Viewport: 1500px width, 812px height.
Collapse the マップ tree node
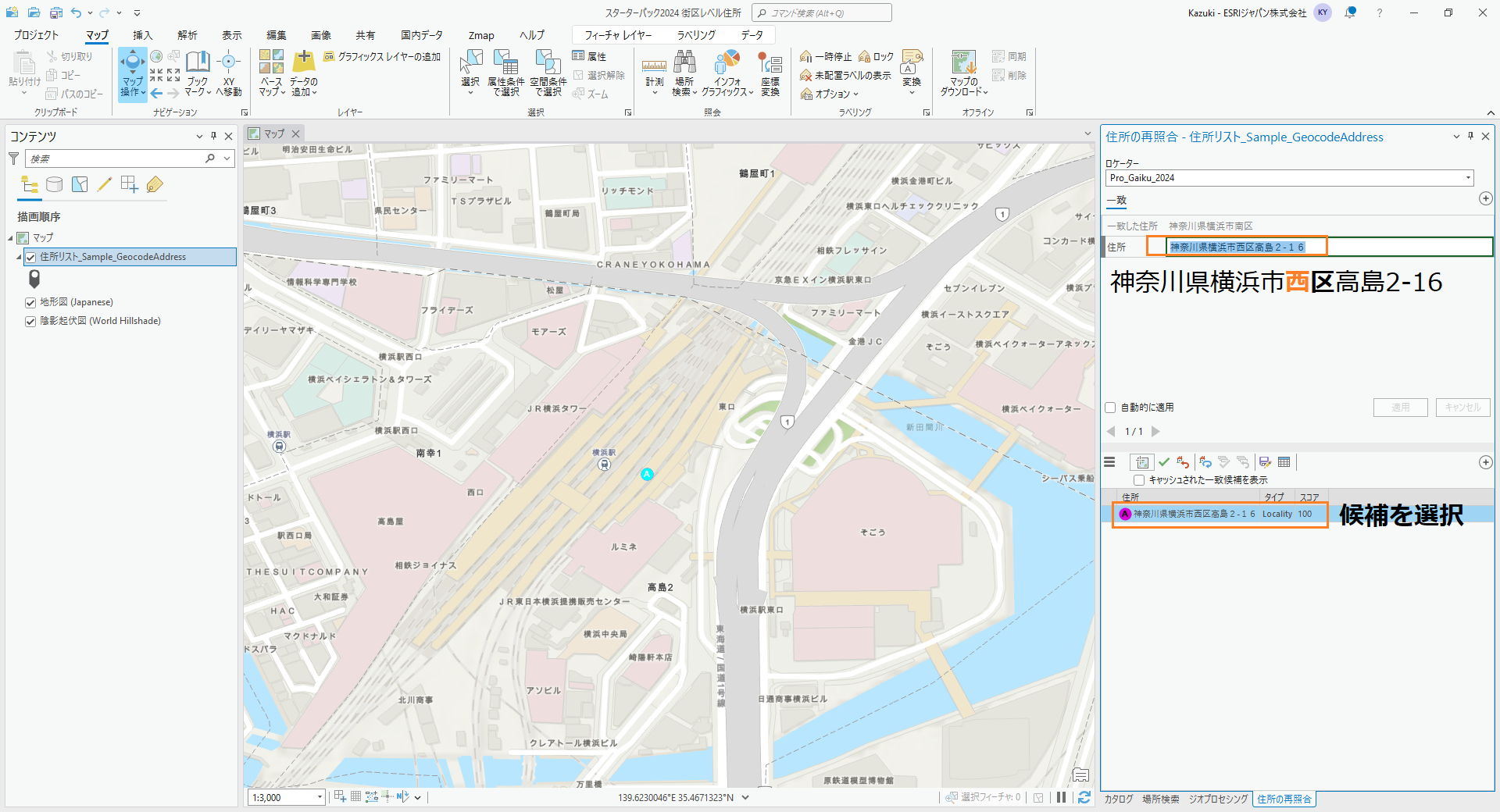[x=11, y=238]
